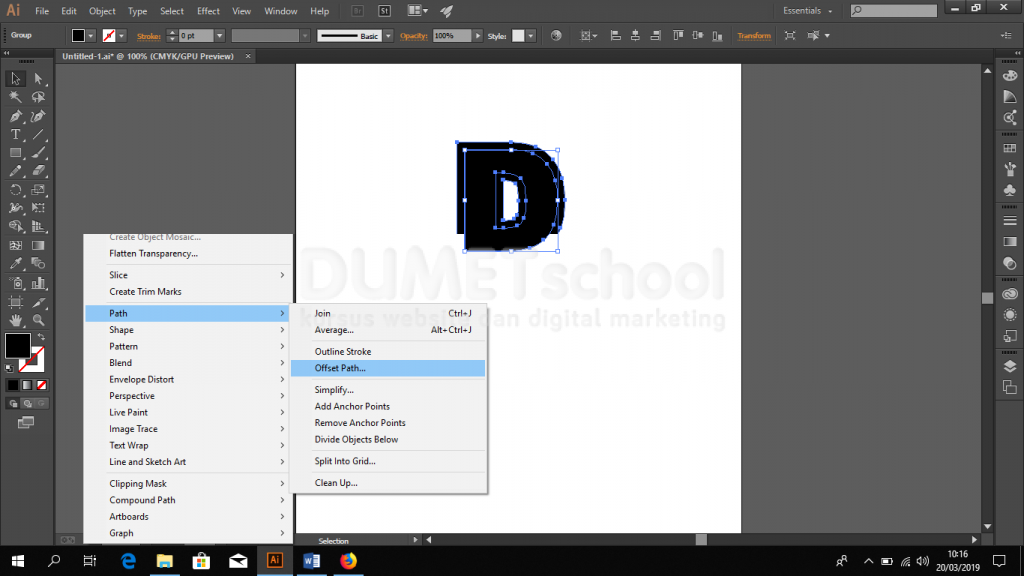The image size is (1024, 576).
Task: Toggle Change Screen Mode button
Action: [26, 423]
